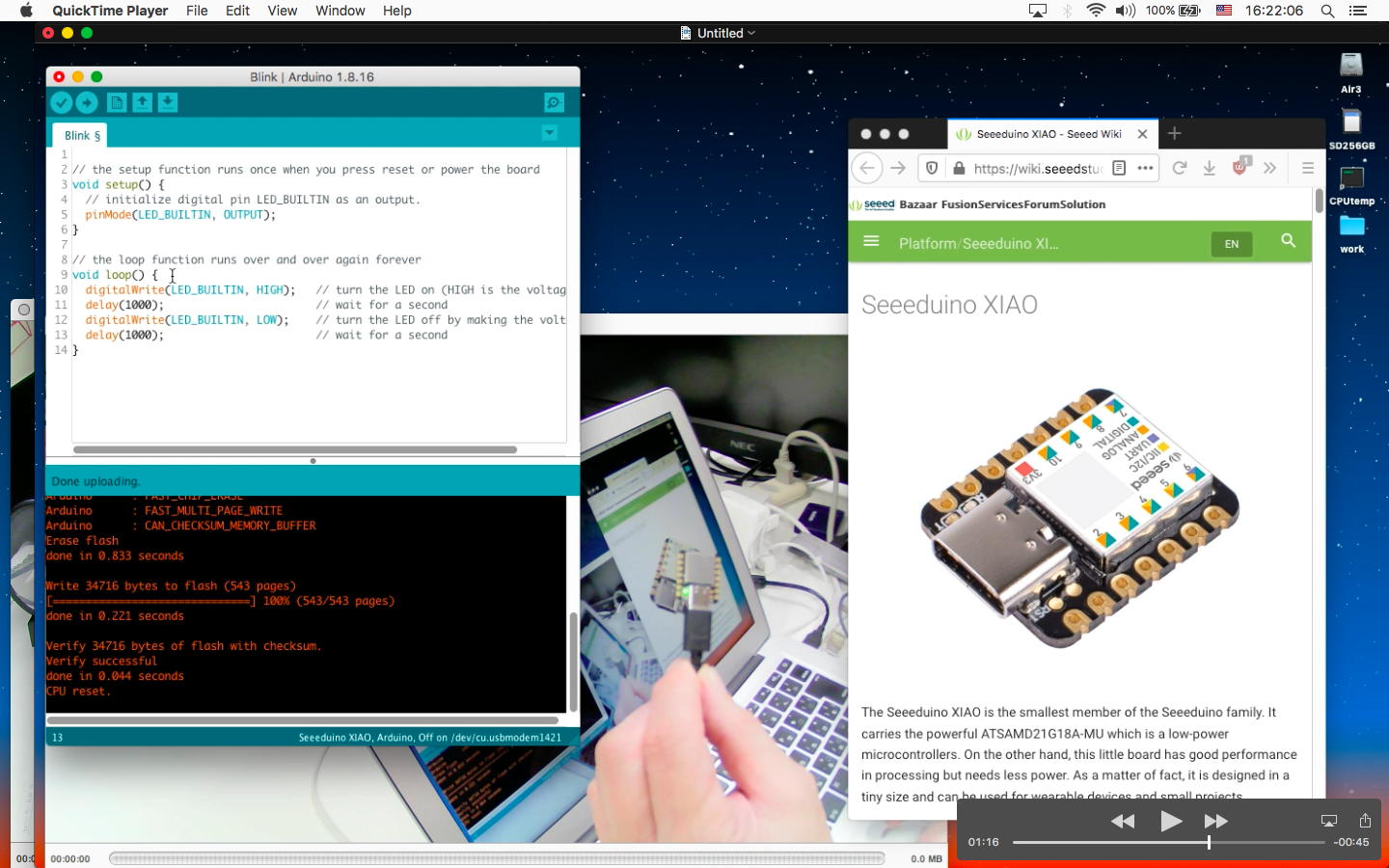Click the Arduino console vertical scrollbar
This screenshot has width=1389, height=868.
point(573,662)
